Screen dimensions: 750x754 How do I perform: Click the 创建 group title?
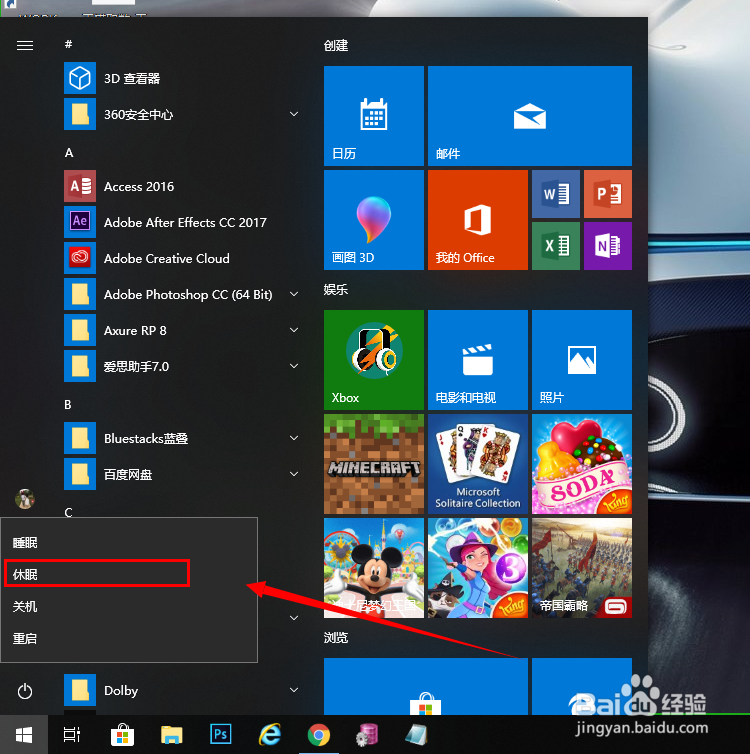(336, 46)
